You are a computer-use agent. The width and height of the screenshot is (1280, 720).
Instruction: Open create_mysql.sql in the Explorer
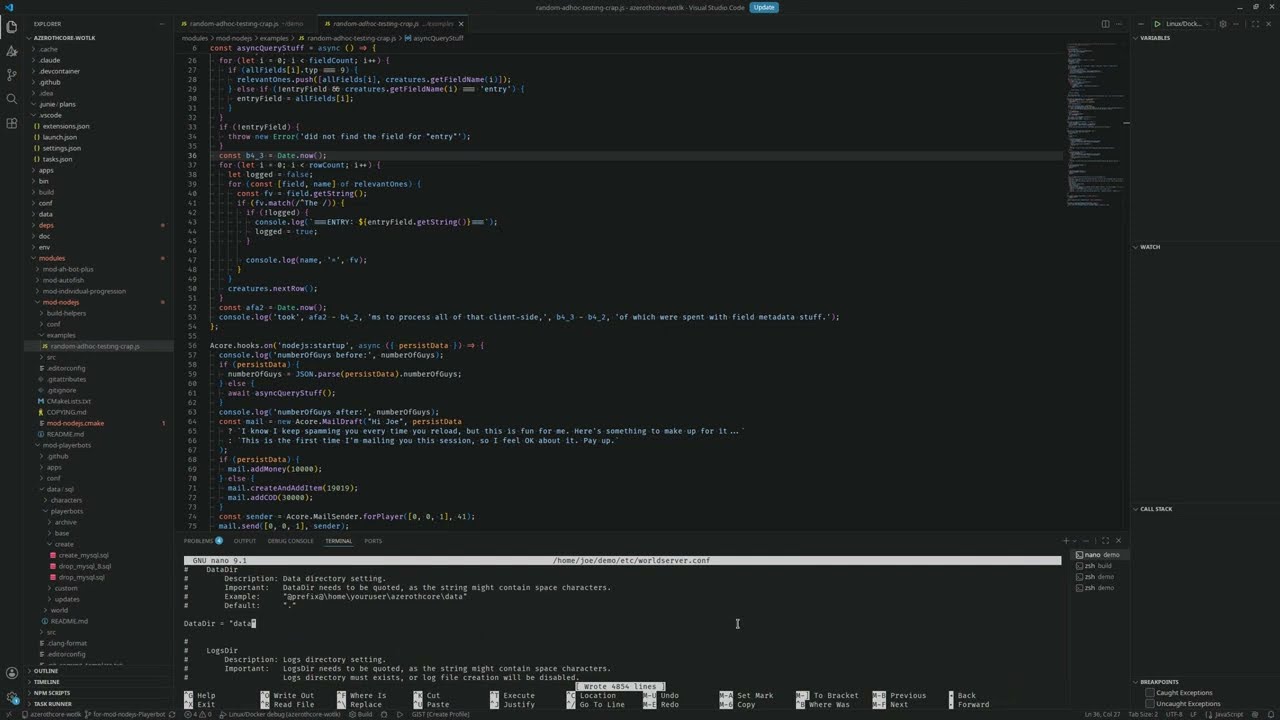[x=83, y=555]
